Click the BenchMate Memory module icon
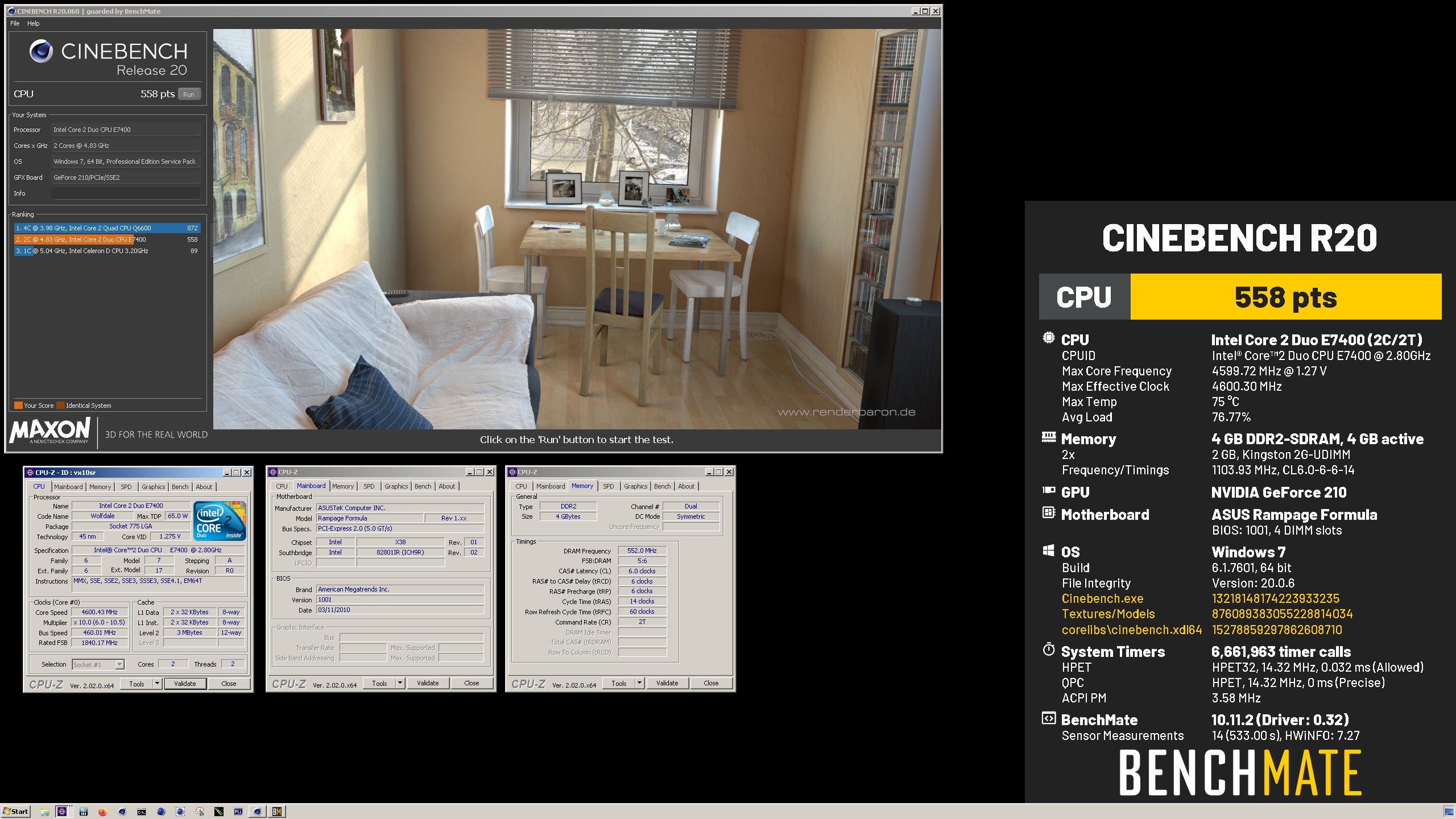Screen dimensions: 1456x819 click(x=1049, y=437)
